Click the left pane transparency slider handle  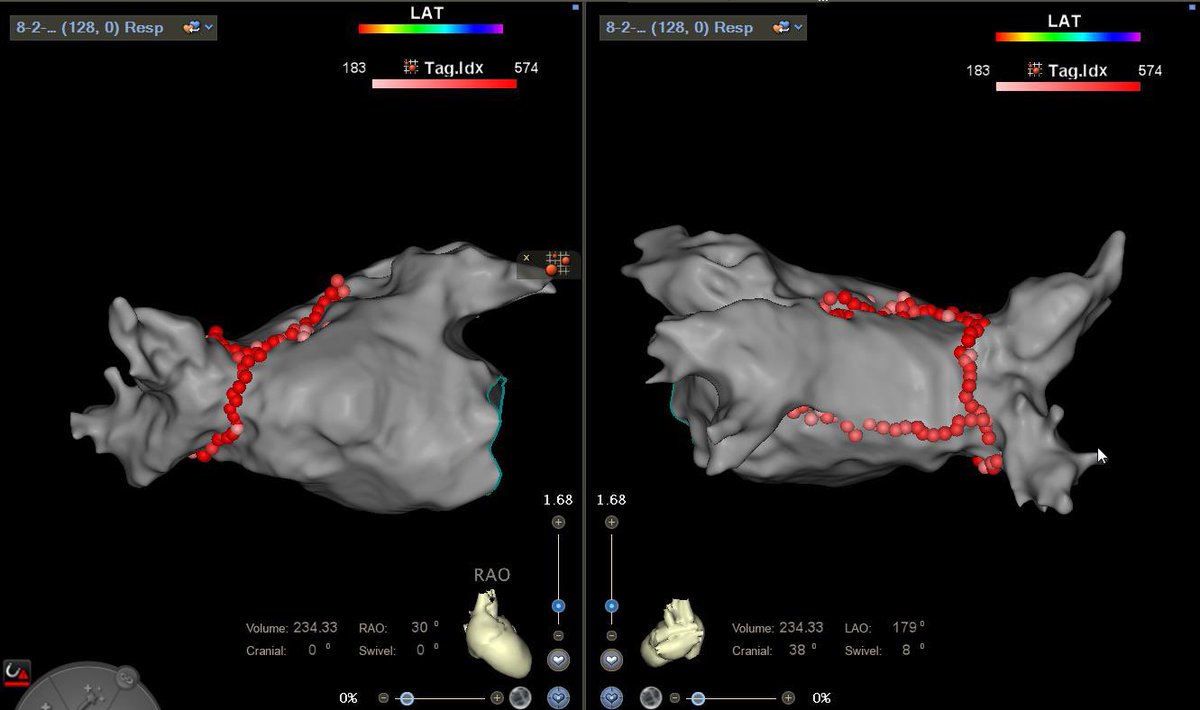coord(407,698)
